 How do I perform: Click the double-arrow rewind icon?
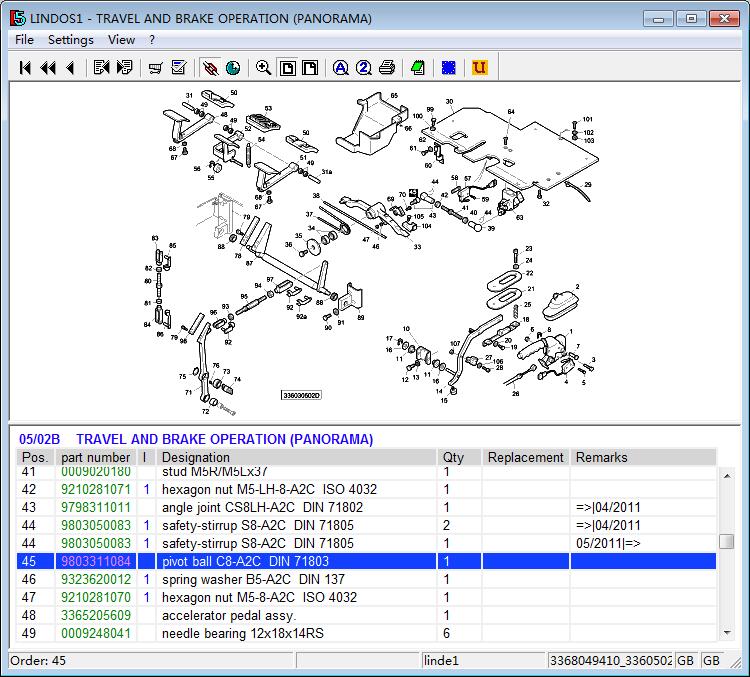[48, 67]
